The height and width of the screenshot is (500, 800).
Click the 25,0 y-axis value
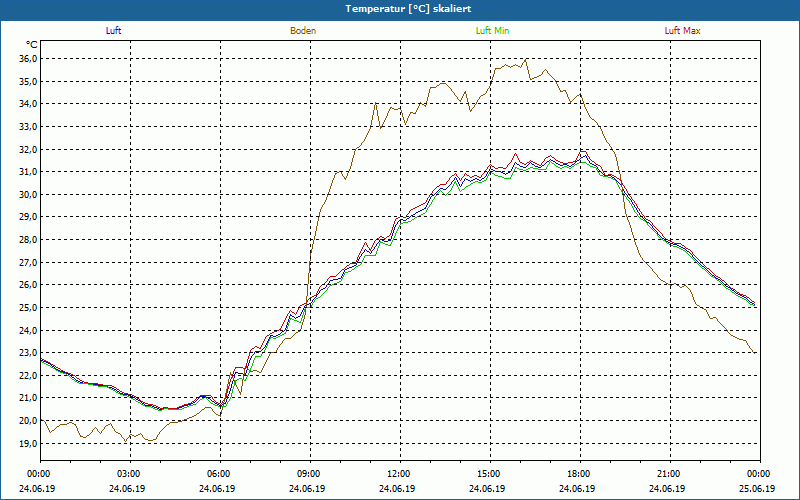pos(28,308)
